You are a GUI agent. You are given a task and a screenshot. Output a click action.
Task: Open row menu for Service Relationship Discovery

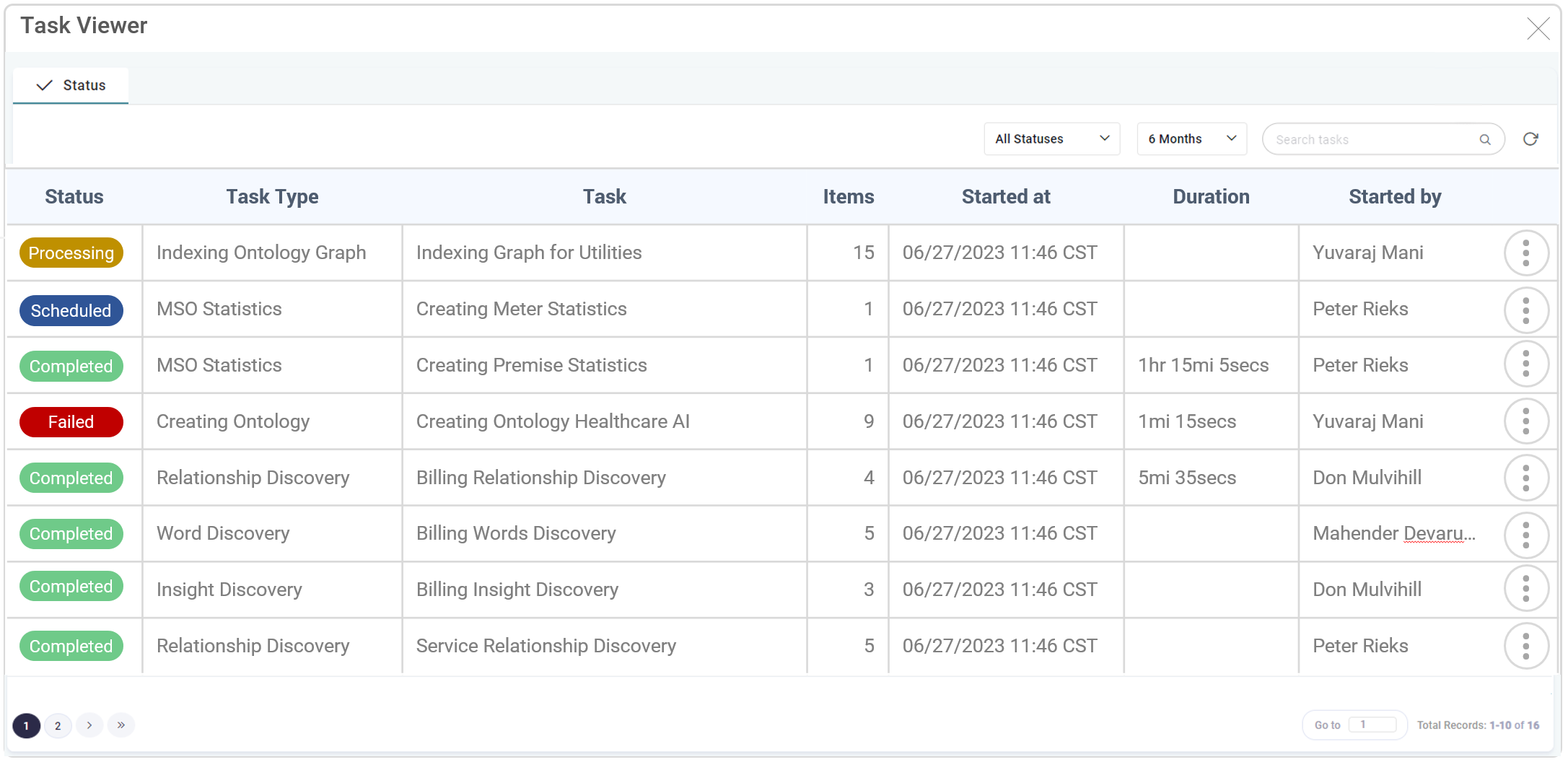[x=1525, y=646]
